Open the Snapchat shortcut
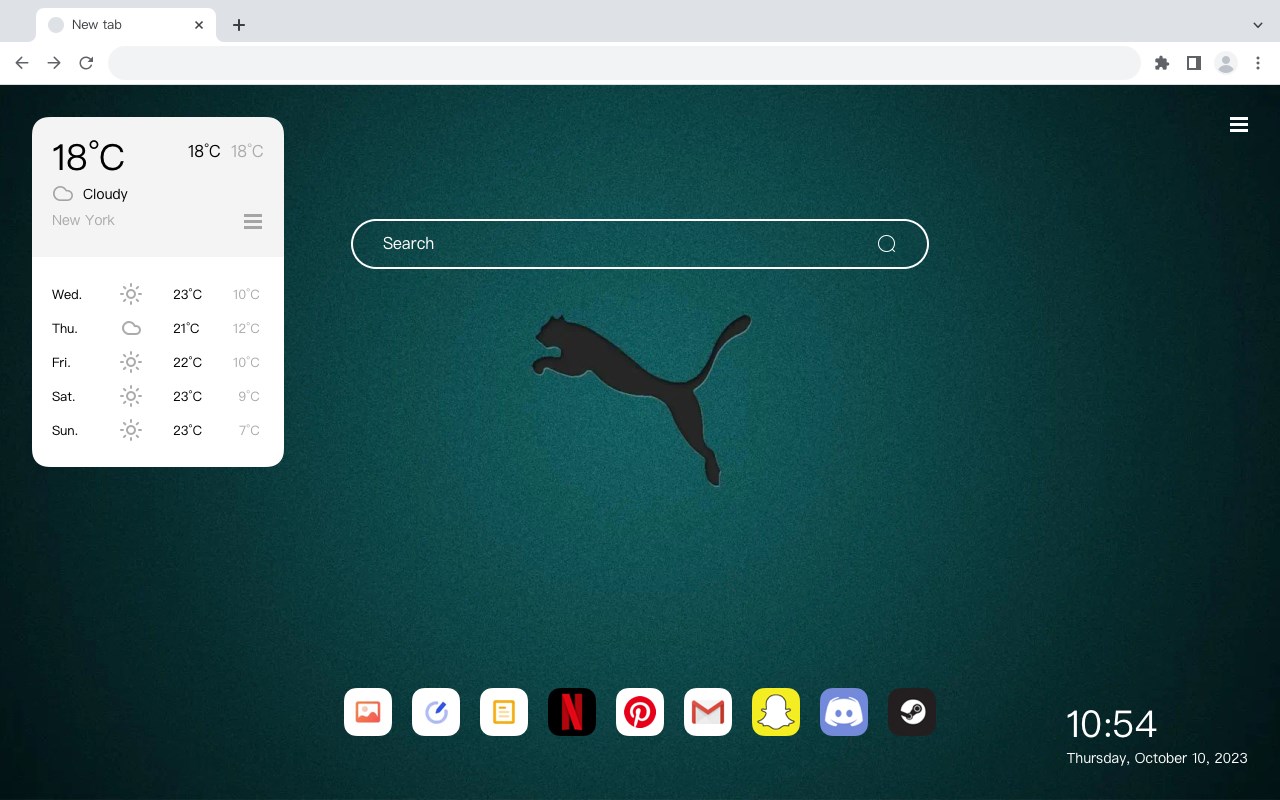 [x=776, y=712]
